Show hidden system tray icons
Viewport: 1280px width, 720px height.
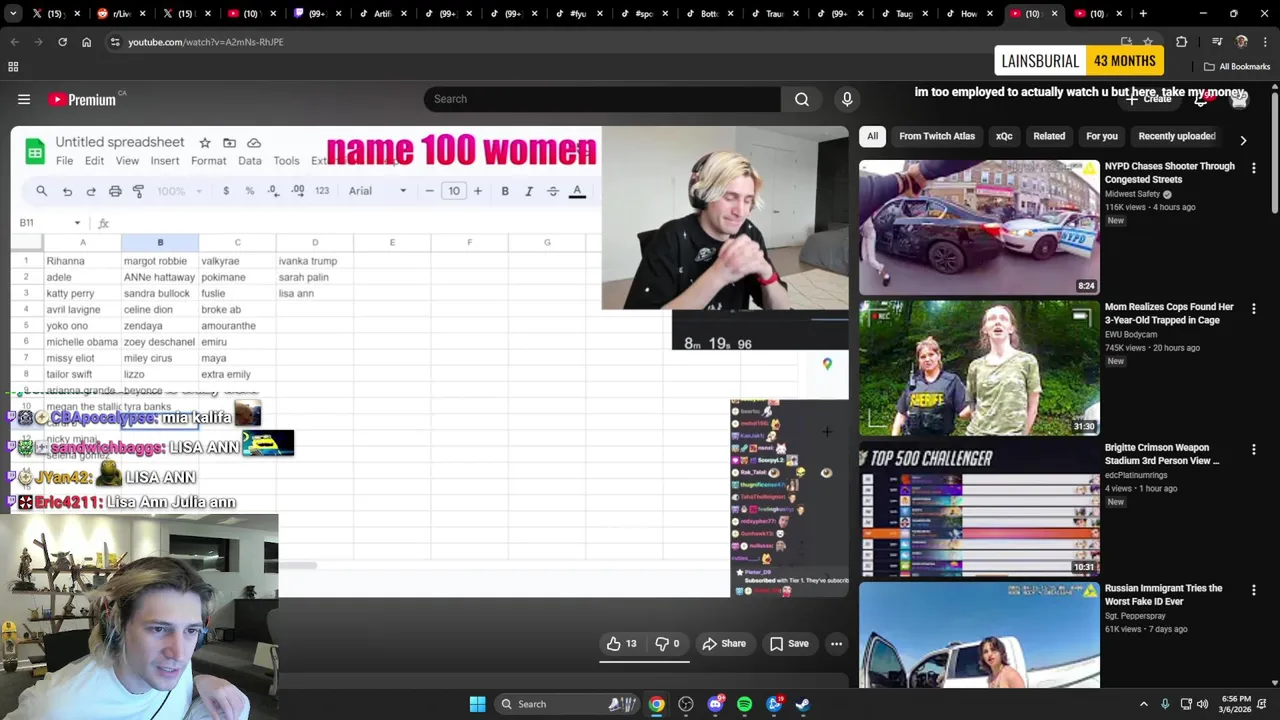pyautogui.click(x=1144, y=704)
